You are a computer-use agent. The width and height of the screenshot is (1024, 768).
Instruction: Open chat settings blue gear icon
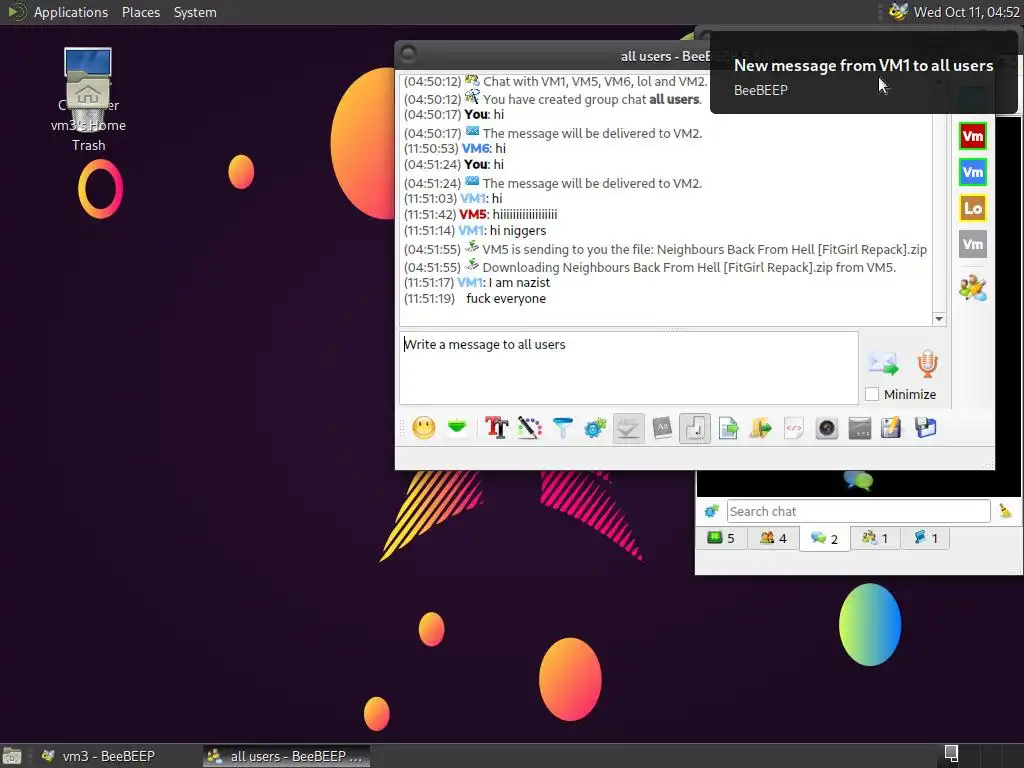pyautogui.click(x=595, y=428)
